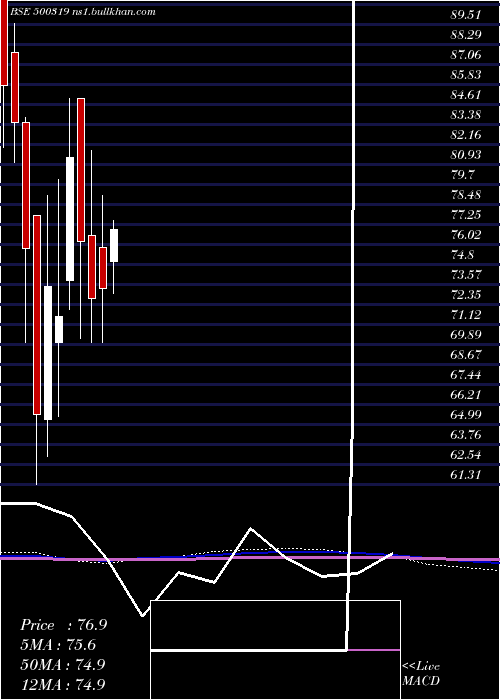Click the 67.44 price axis label
This screenshot has height=700, width=500.
(x=466, y=375)
